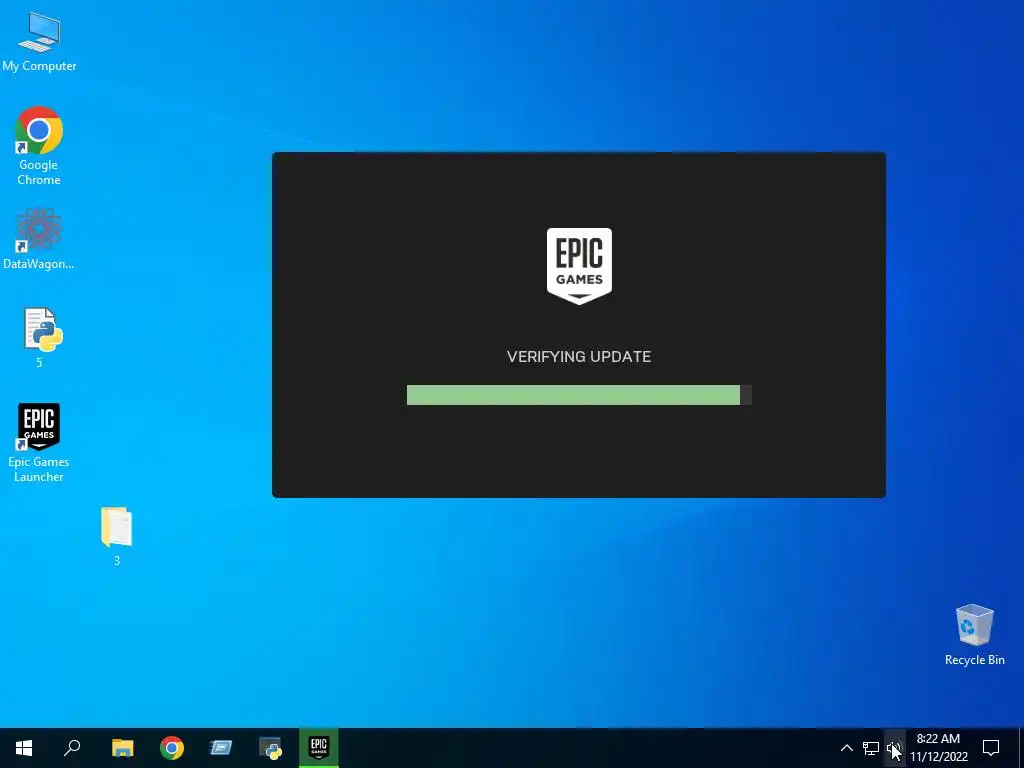The height and width of the screenshot is (768, 1024).
Task: Click the VERIFYING UPDATE status text
Action: (x=579, y=357)
